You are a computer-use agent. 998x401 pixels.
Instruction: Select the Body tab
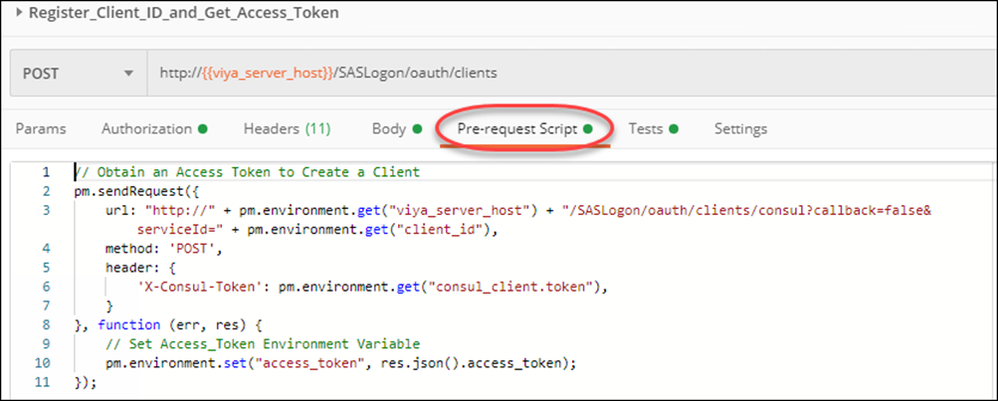point(389,129)
